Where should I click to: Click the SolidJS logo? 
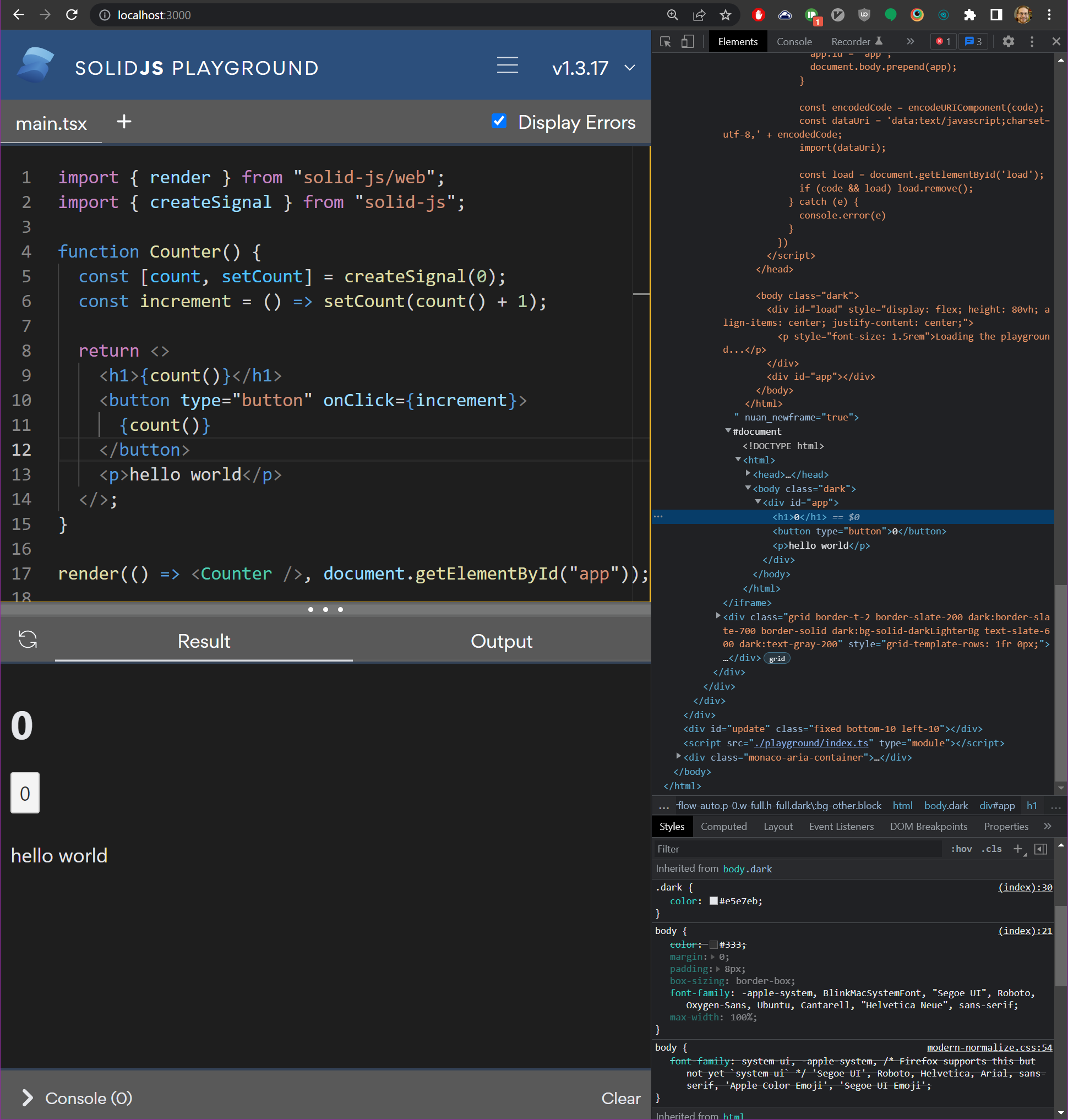coord(34,67)
